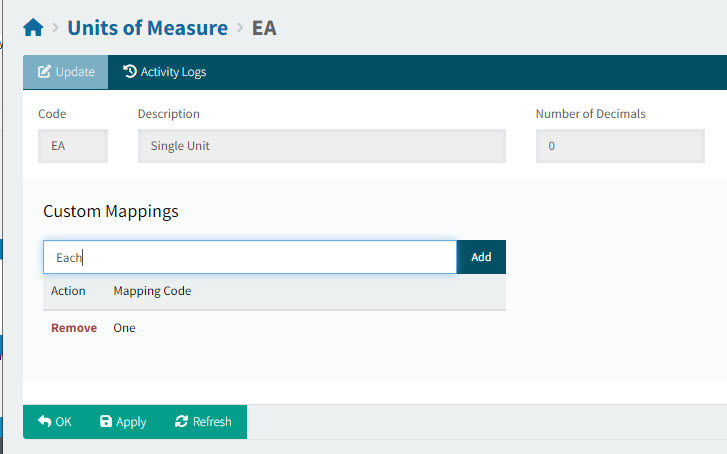Switch to Activity Logs tab
727x454 pixels.
coord(165,72)
